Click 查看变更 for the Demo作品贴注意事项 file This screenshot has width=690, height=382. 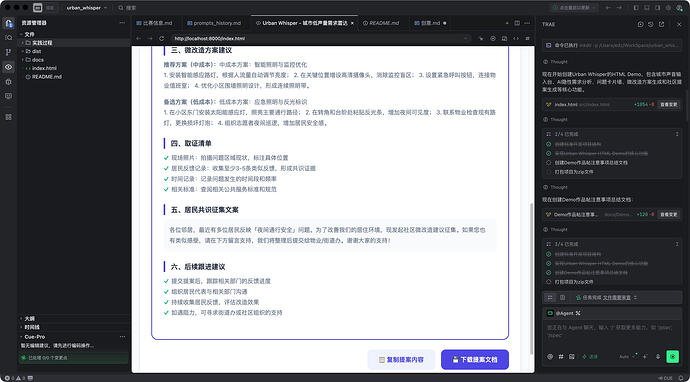pos(669,215)
